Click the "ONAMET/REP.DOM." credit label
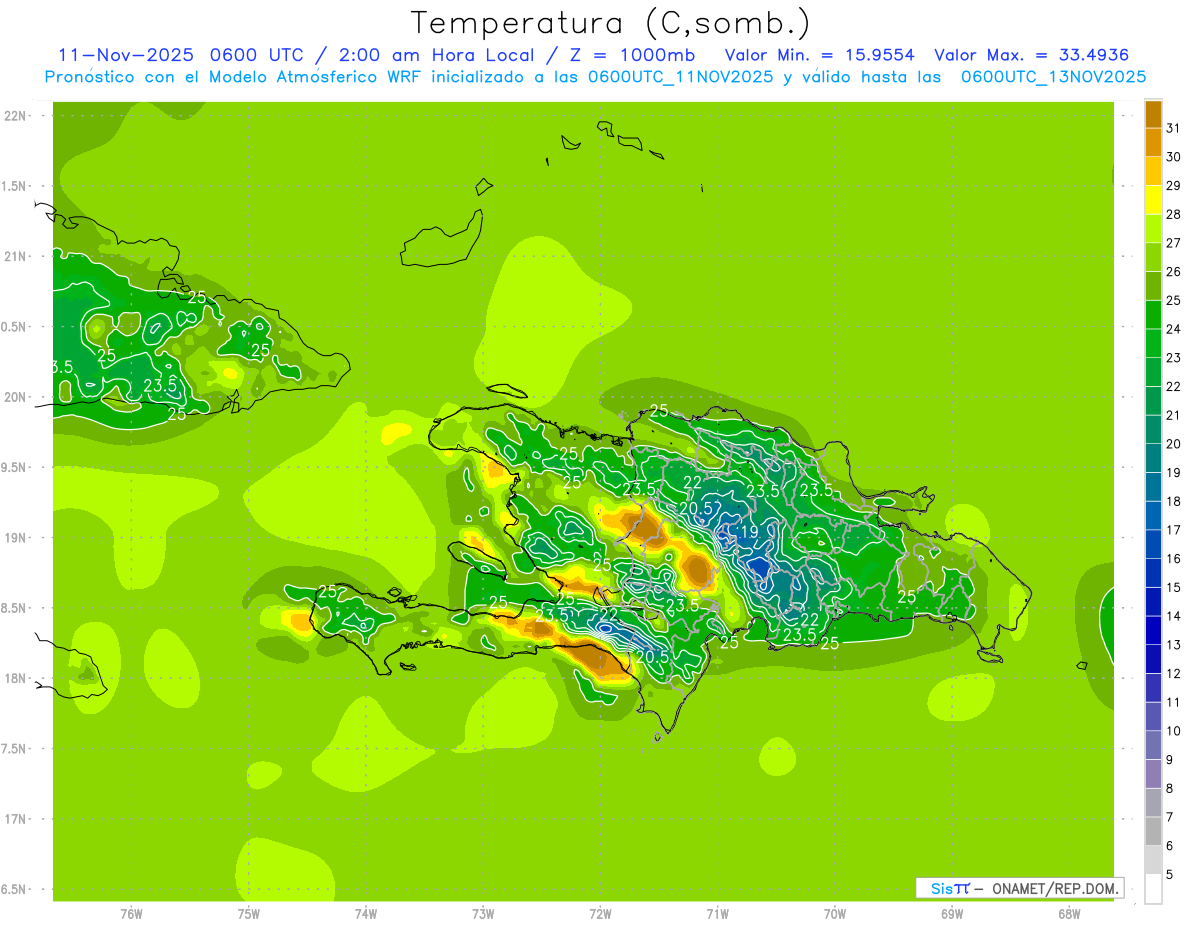This screenshot has height=927, width=1200. pos(1054,888)
